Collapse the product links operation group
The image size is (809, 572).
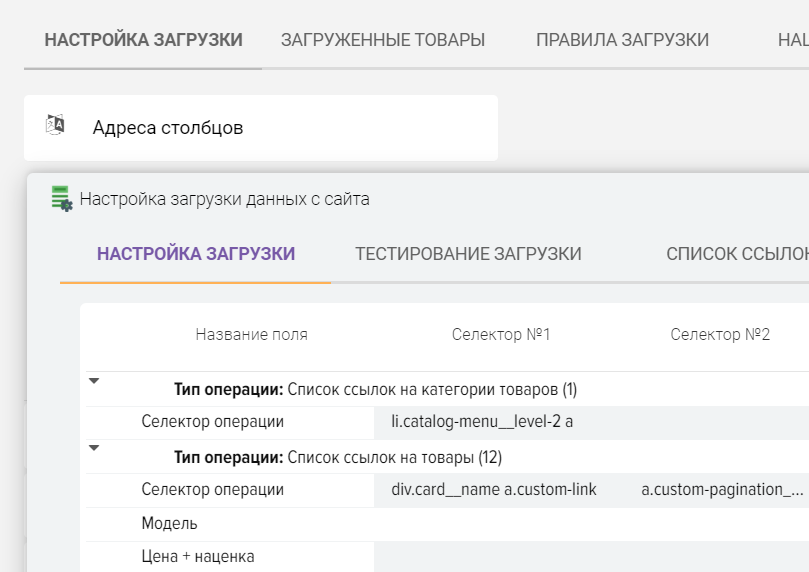point(94,448)
